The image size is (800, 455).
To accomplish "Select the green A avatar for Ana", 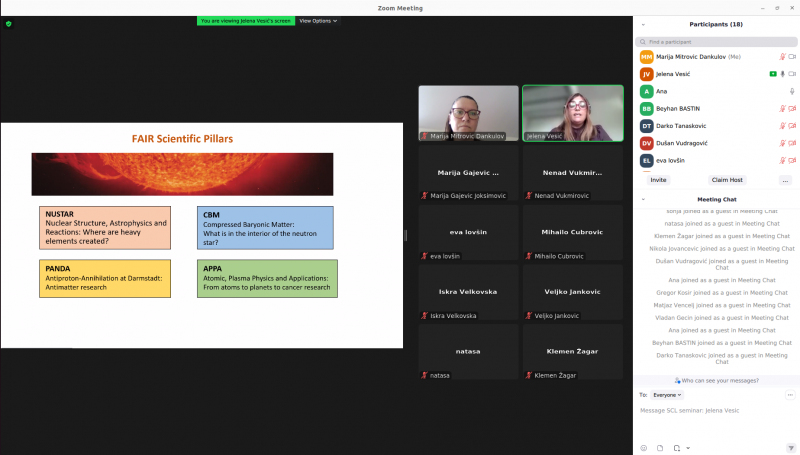I will click(646, 91).
